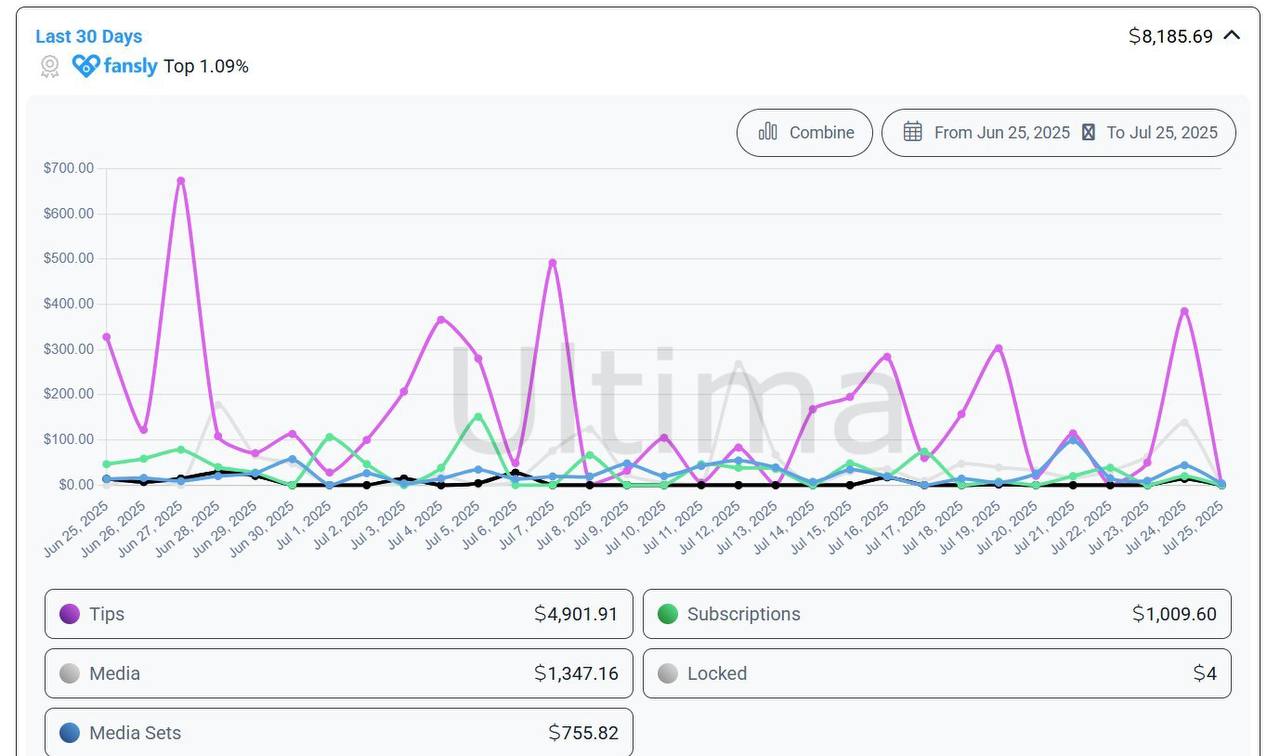Click the Last 30 Days heading link
This screenshot has height=756, width=1280.
(89, 36)
